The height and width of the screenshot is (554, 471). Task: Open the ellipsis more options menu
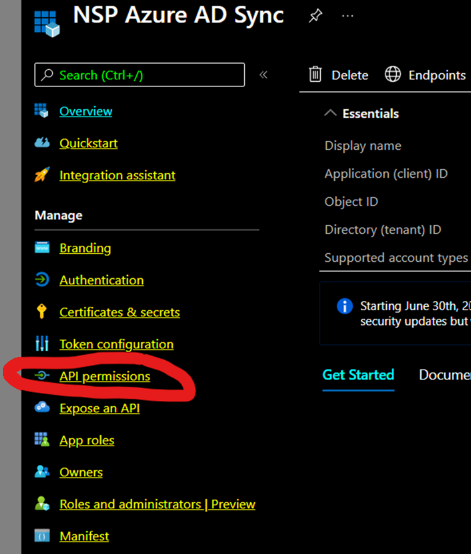[348, 16]
